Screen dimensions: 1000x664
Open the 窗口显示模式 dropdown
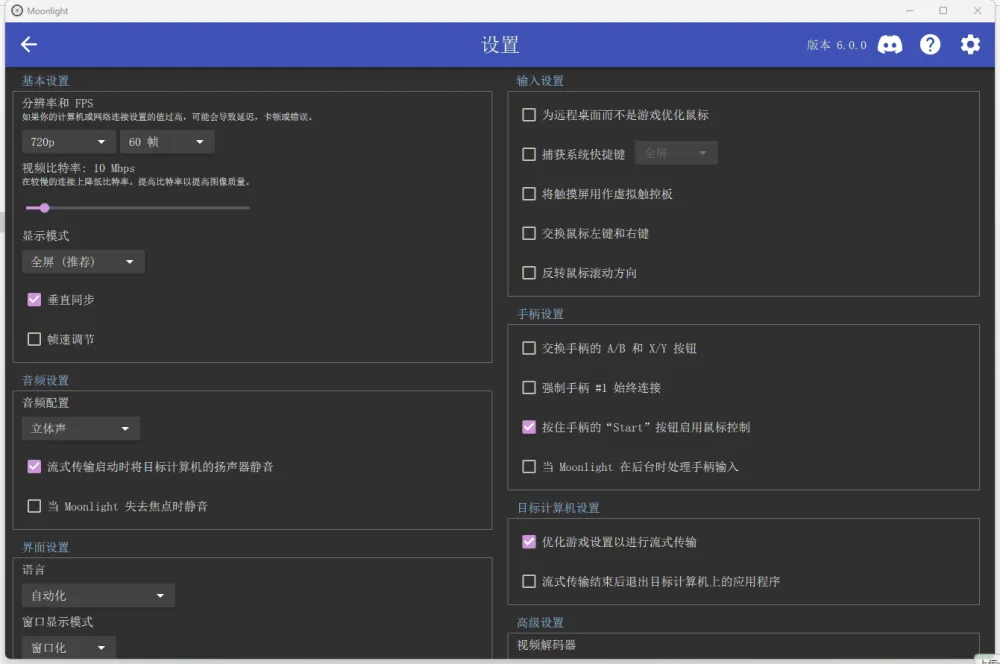pyautogui.click(x=68, y=647)
